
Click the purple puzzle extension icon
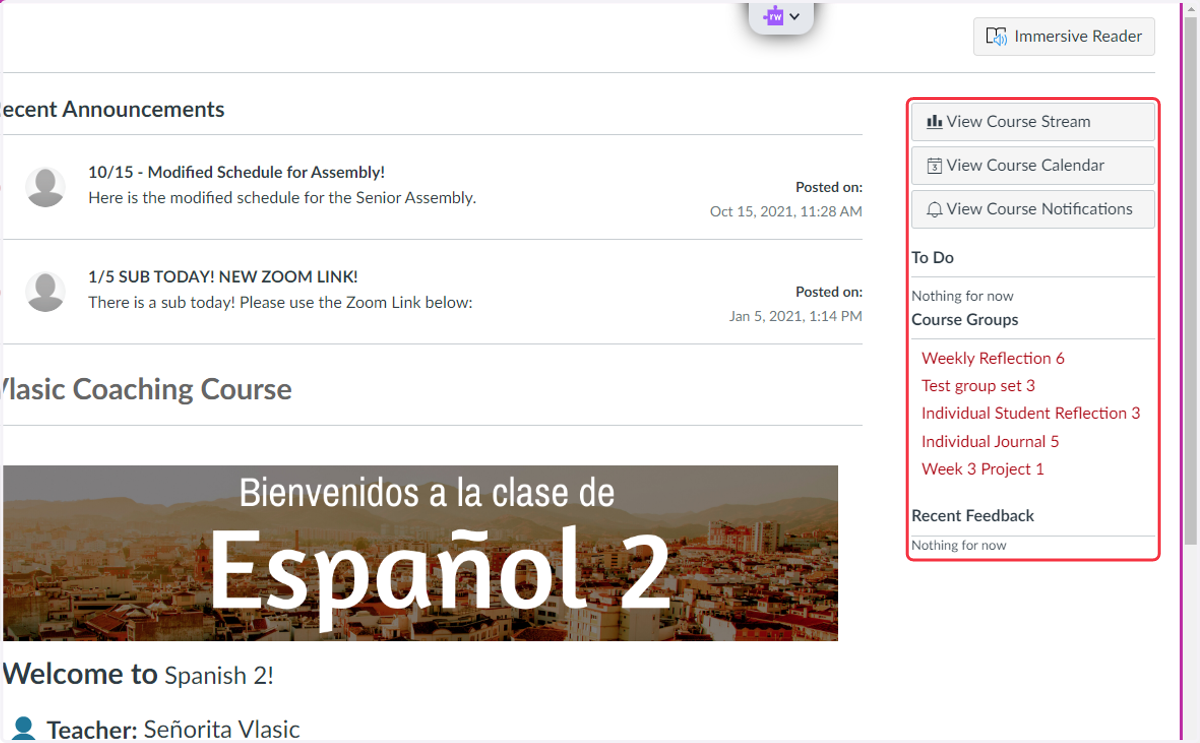click(x=773, y=16)
